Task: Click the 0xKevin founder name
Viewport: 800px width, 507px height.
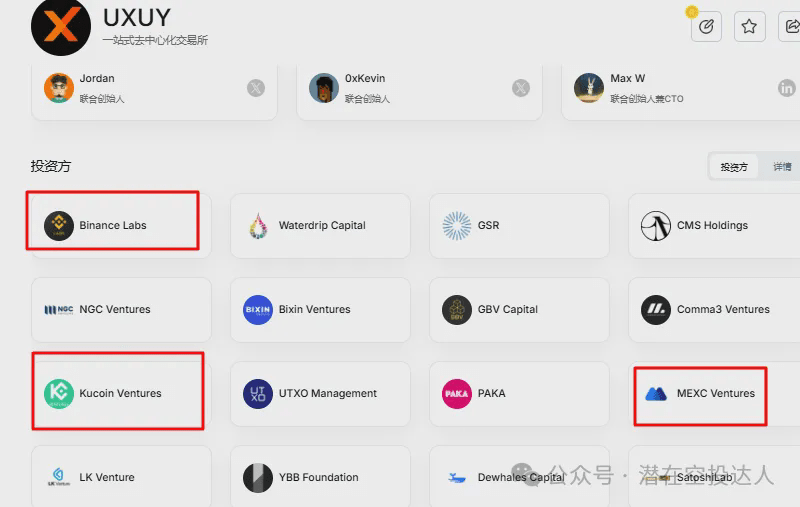Action: [x=365, y=79]
